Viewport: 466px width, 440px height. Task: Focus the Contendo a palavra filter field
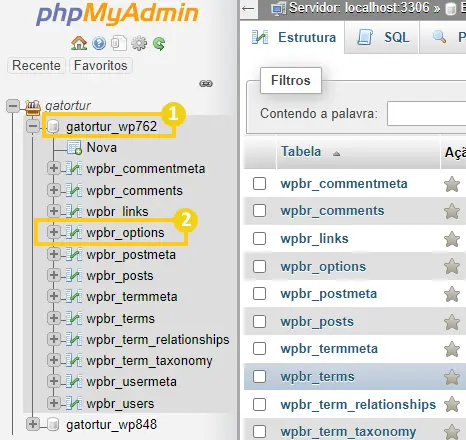pyautogui.click(x=426, y=114)
